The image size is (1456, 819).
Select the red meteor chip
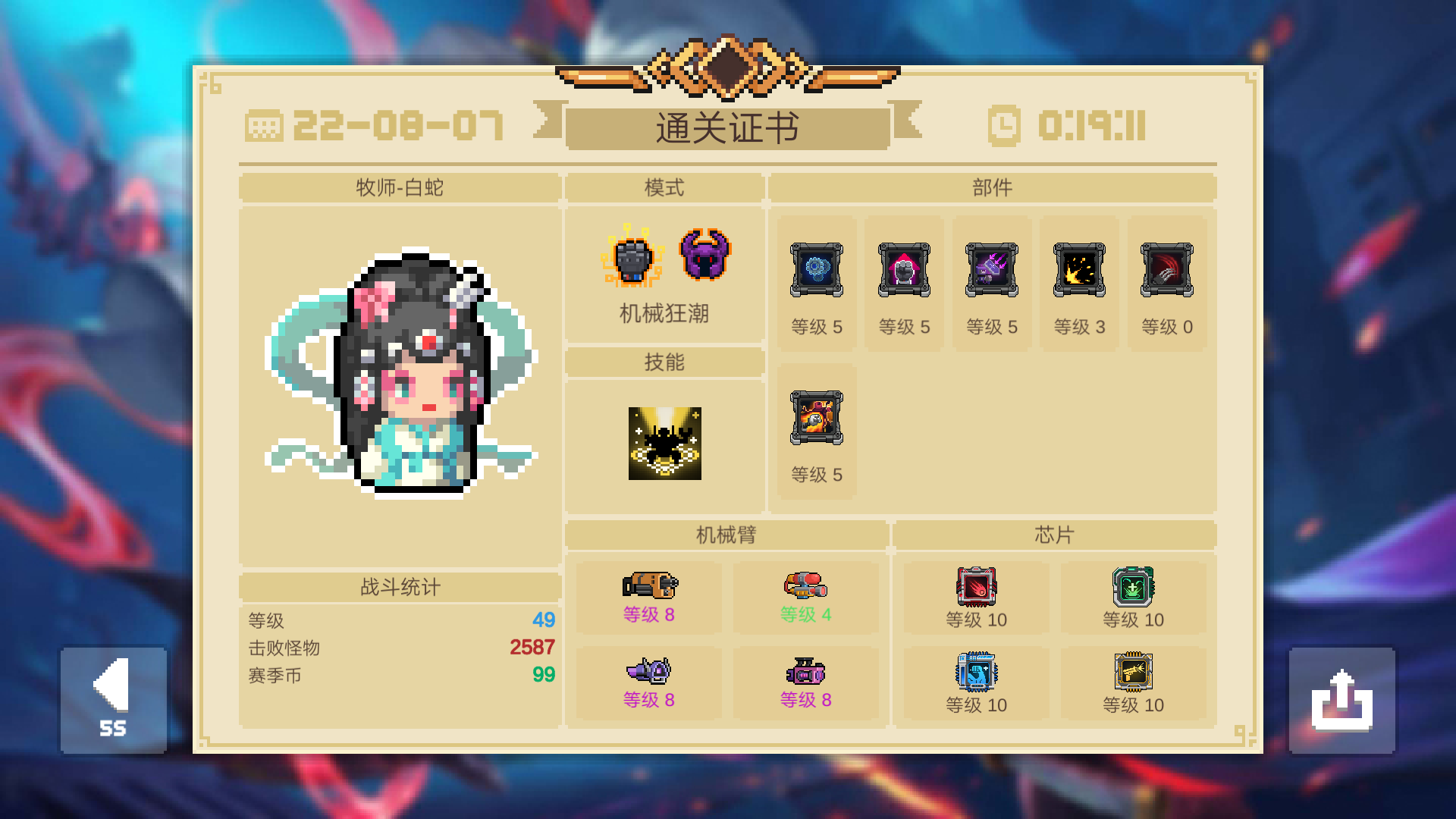coord(976,587)
